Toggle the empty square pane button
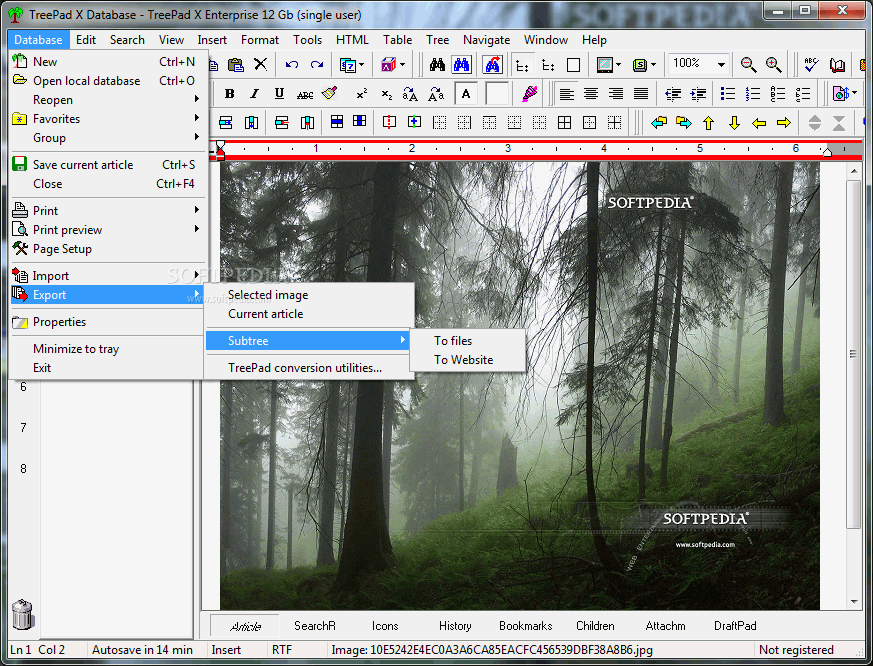 [x=573, y=65]
